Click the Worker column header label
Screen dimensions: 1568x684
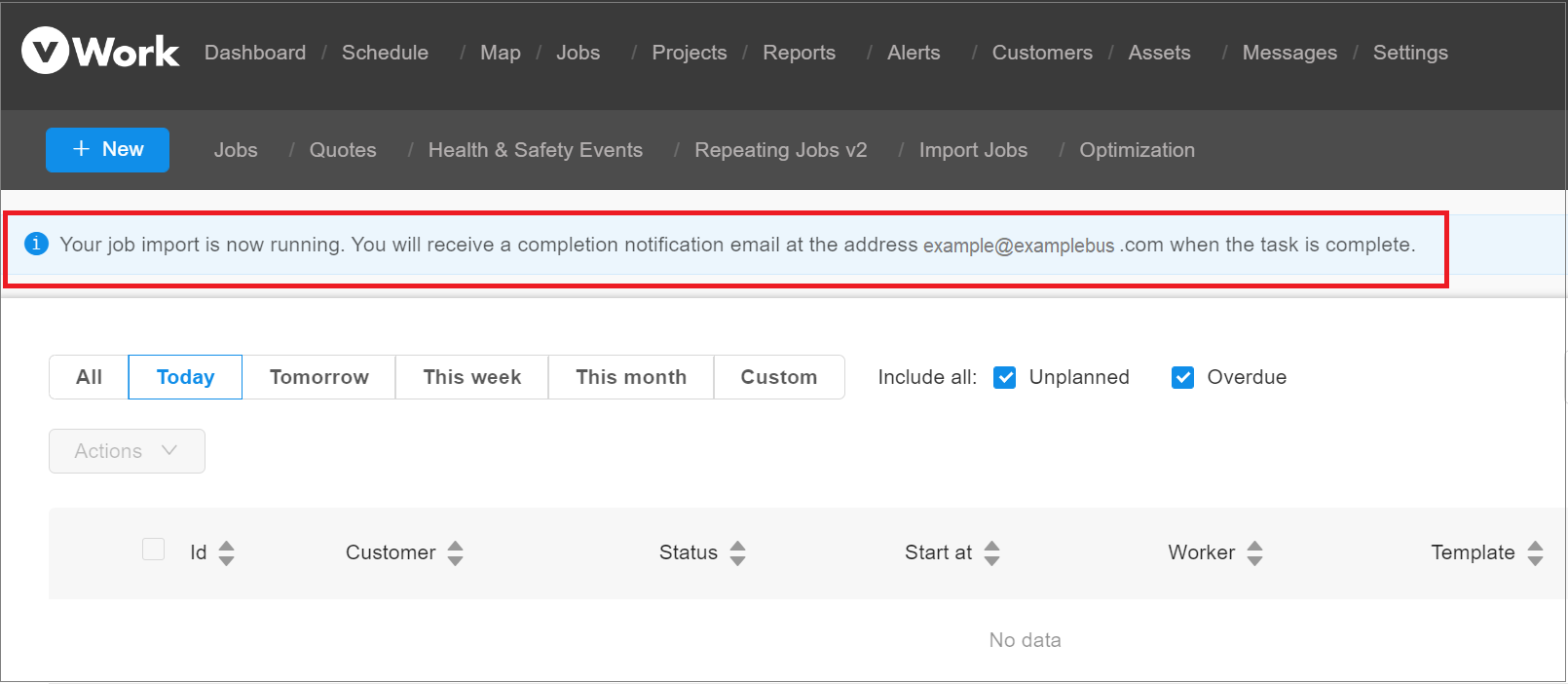point(1202,552)
